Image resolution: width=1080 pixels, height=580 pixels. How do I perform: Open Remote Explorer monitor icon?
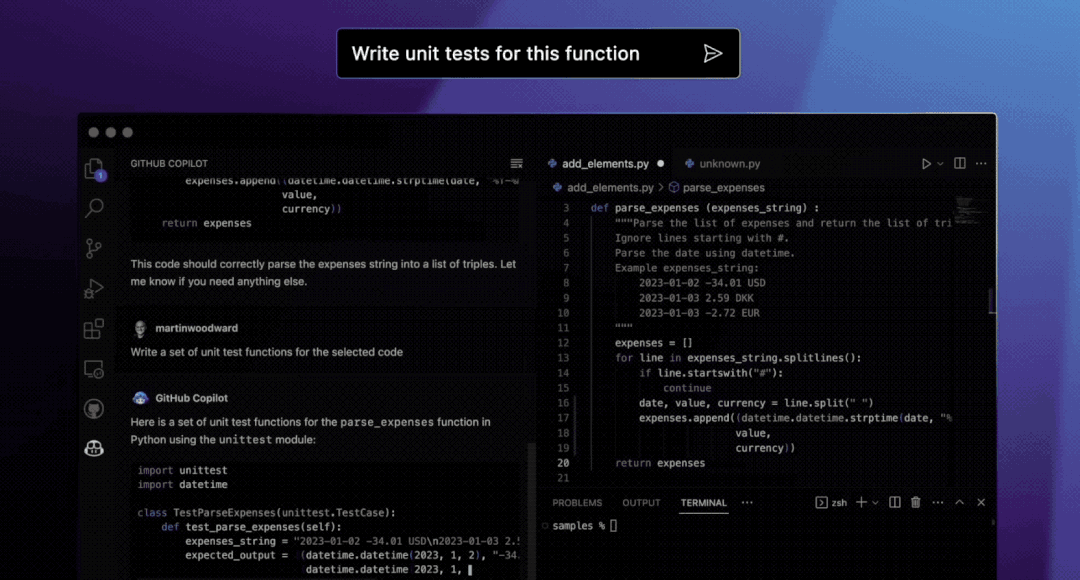(x=94, y=369)
